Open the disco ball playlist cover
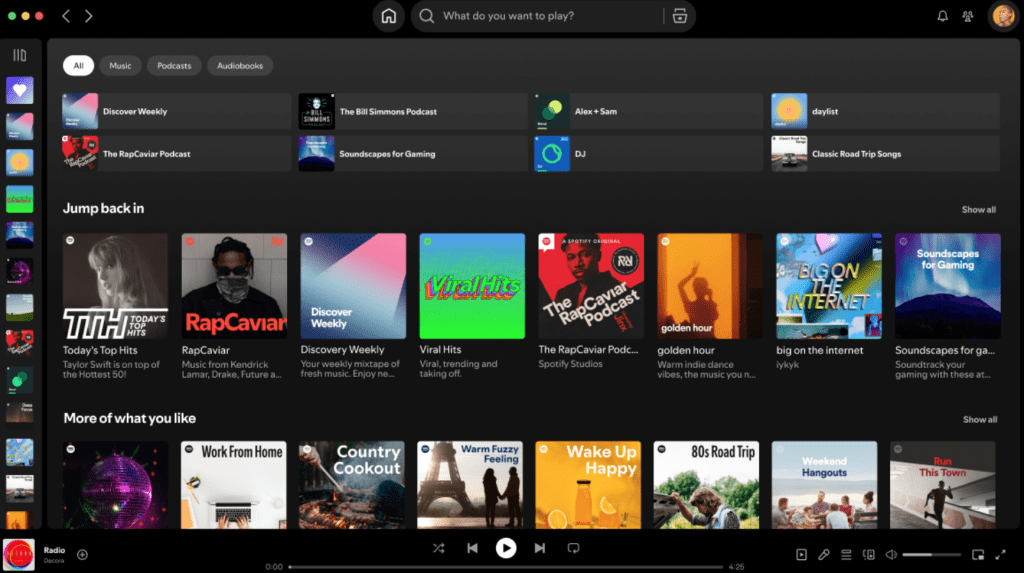 [116, 485]
